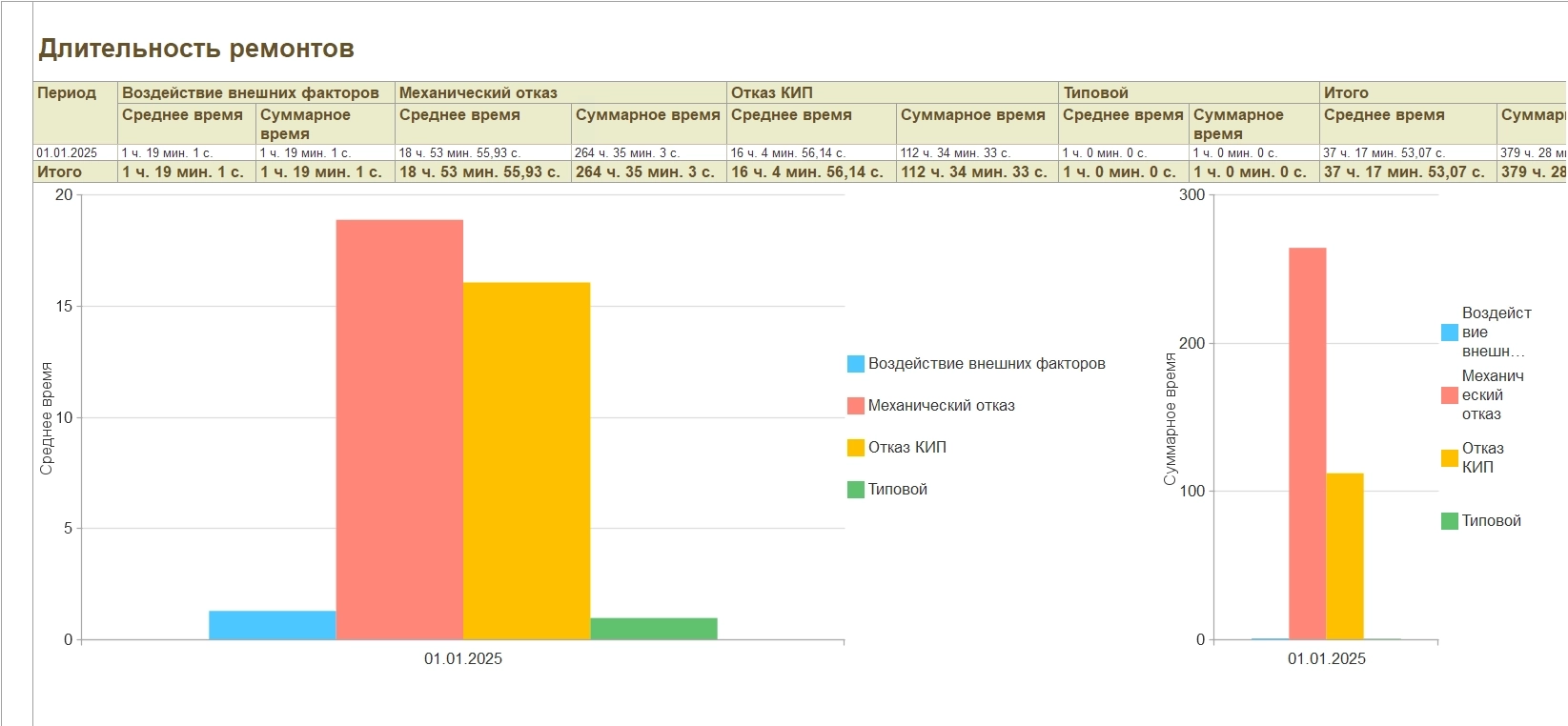The width and height of the screenshot is (1568, 726).
Task: Click the blue swatch in the left chart legend
Action: click(855, 364)
